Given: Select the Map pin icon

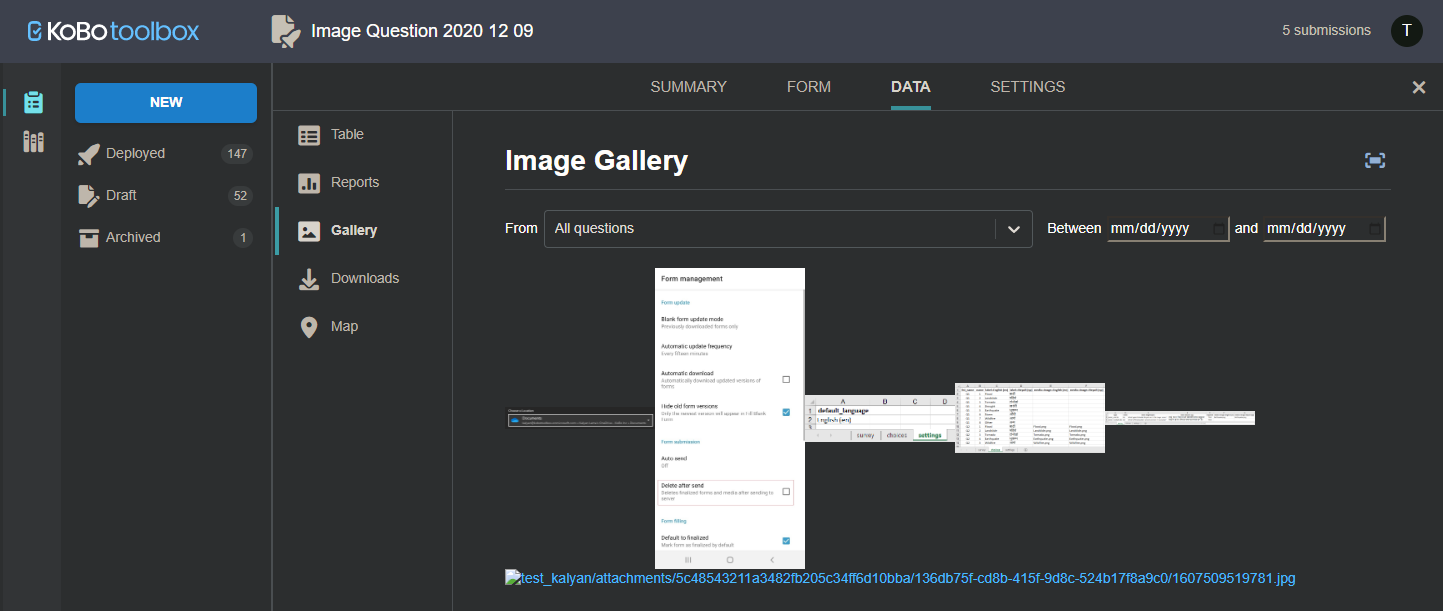Looking at the screenshot, I should [310, 326].
